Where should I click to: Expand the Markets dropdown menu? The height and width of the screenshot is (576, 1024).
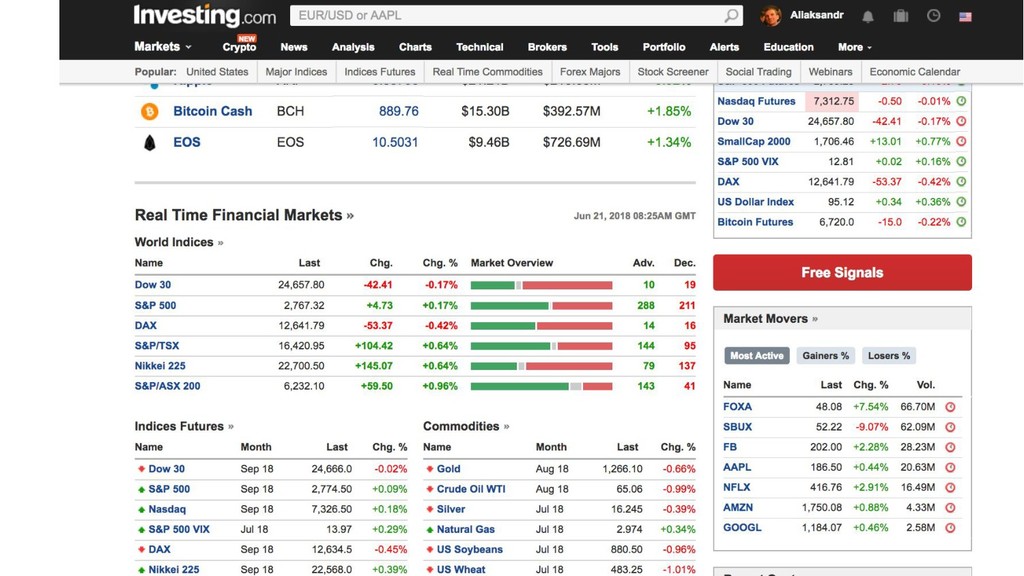point(163,46)
